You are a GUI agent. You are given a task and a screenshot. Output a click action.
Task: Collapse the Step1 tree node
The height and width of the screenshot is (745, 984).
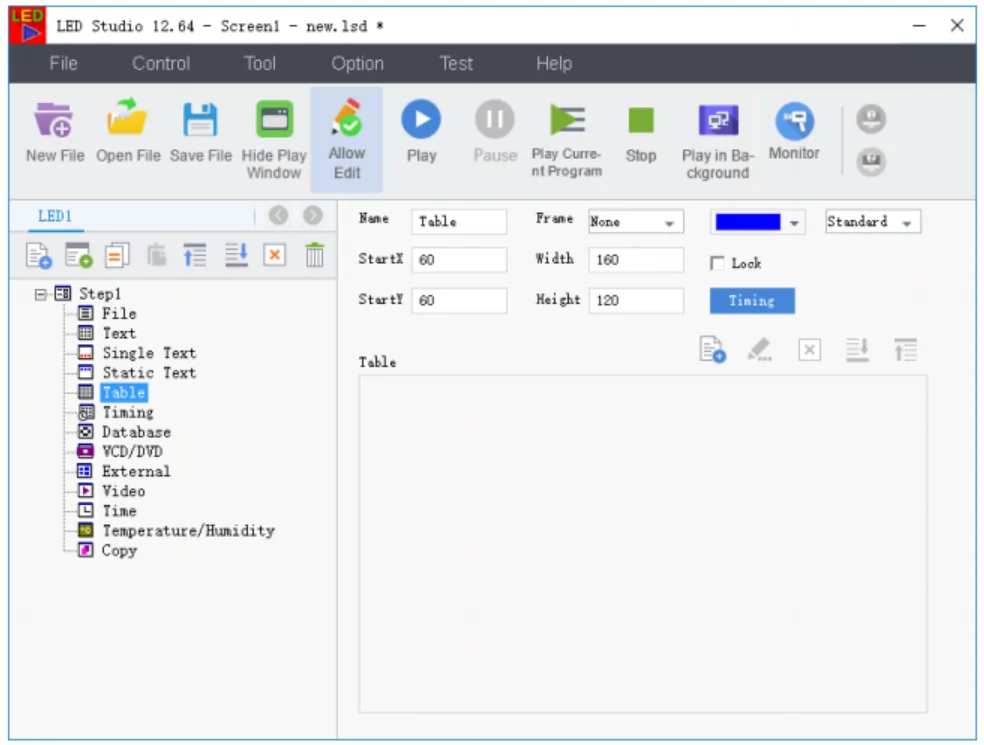(41, 294)
